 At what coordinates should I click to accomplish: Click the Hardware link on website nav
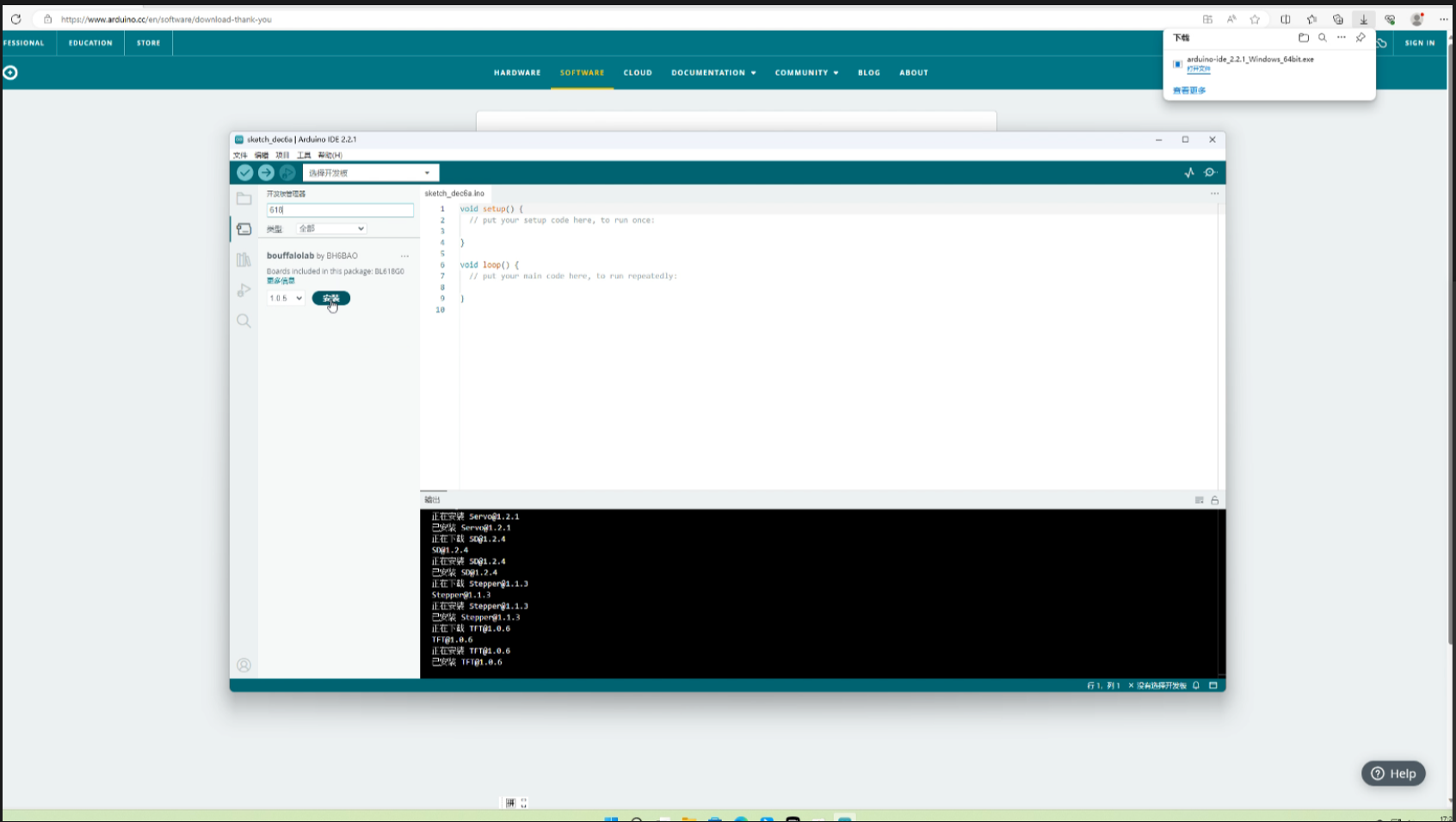pos(517,73)
